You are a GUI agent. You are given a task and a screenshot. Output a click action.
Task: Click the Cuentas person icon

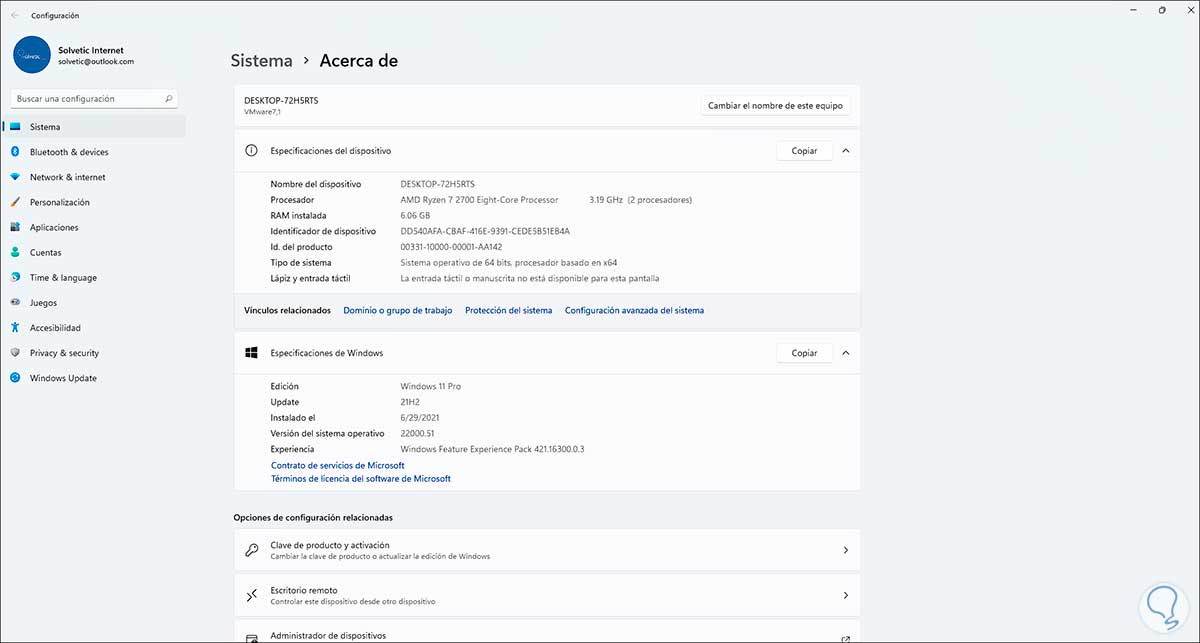pos(16,253)
